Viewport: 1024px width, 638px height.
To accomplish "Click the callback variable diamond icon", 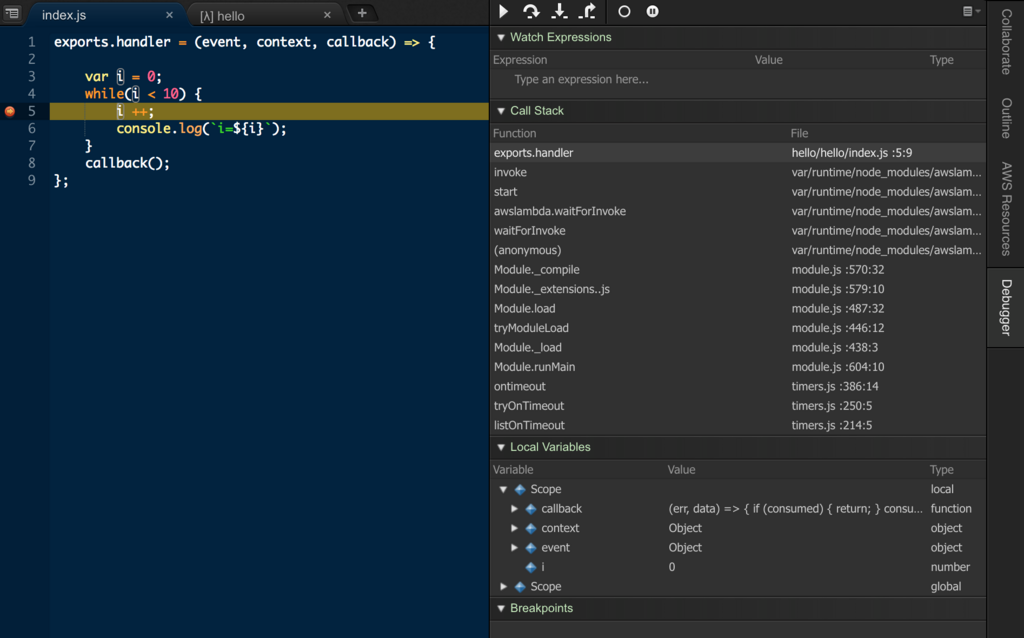I will (531, 509).
